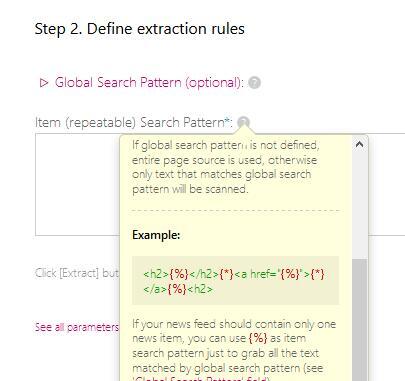The width and height of the screenshot is (405, 381).
Task: Open help icon beside Global Search Pattern
Action: coord(254,83)
